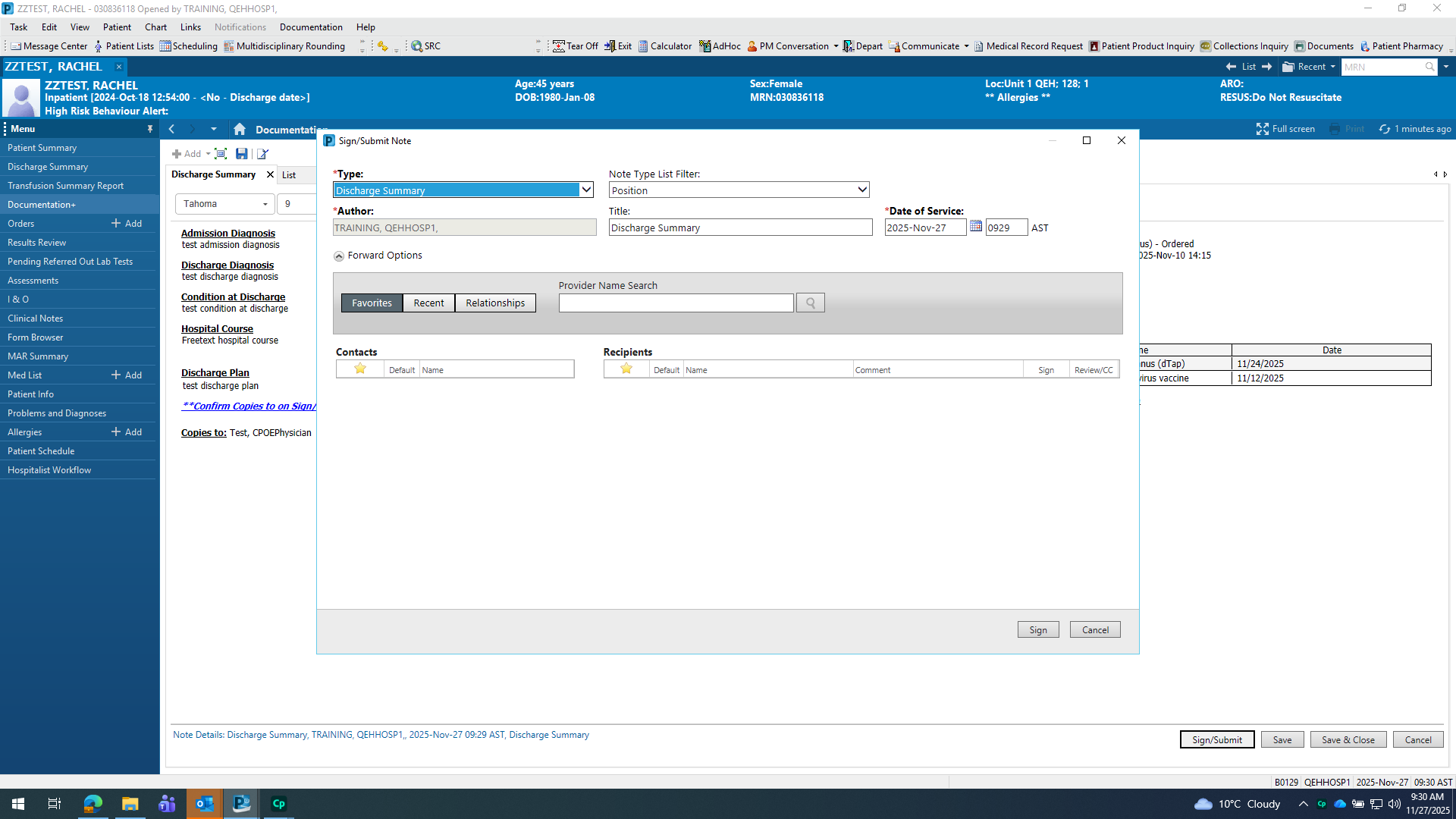Click the refresh icon showing minutes ago
Viewport: 1456px width, 819px height.
(x=1385, y=130)
